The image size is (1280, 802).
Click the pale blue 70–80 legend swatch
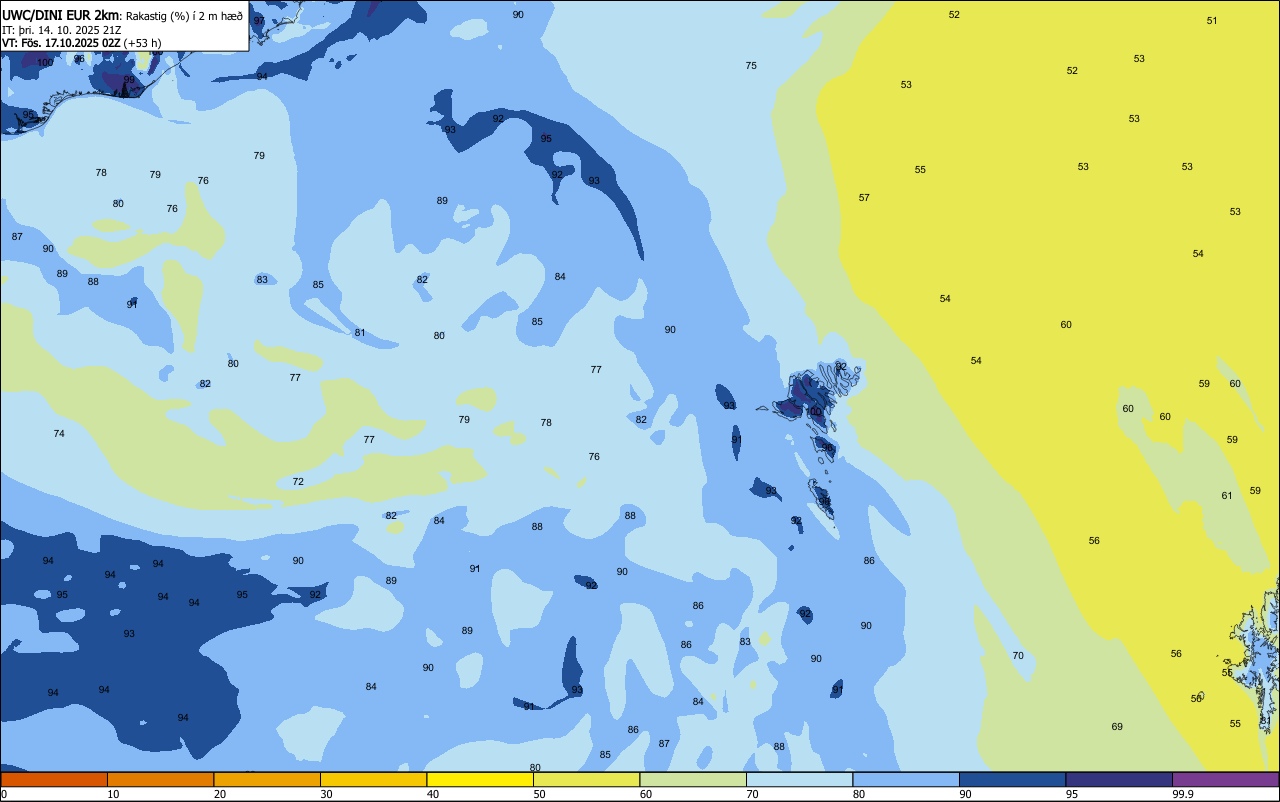[x=799, y=779]
